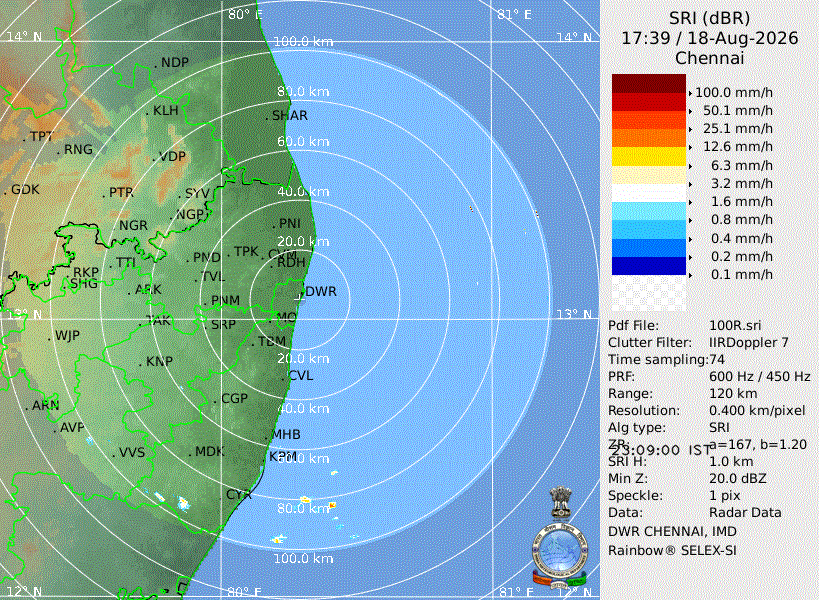
Task: Click the DWR radar center marker
Action: click(x=299, y=296)
